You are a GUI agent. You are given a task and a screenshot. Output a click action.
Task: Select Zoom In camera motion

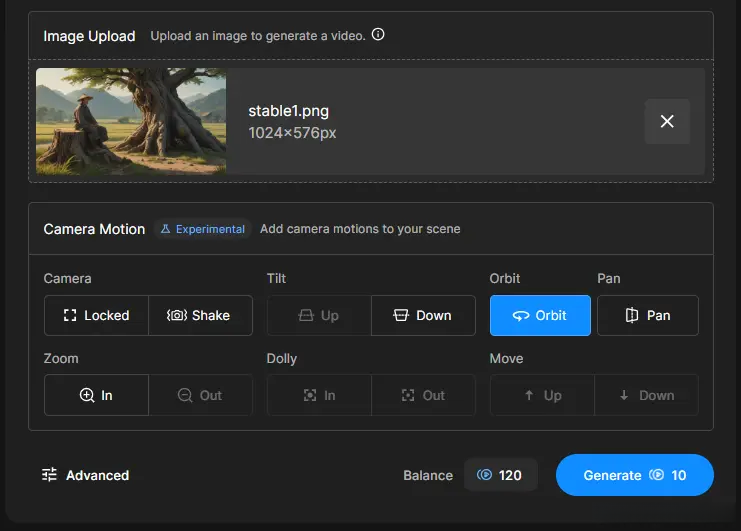click(x=97, y=395)
